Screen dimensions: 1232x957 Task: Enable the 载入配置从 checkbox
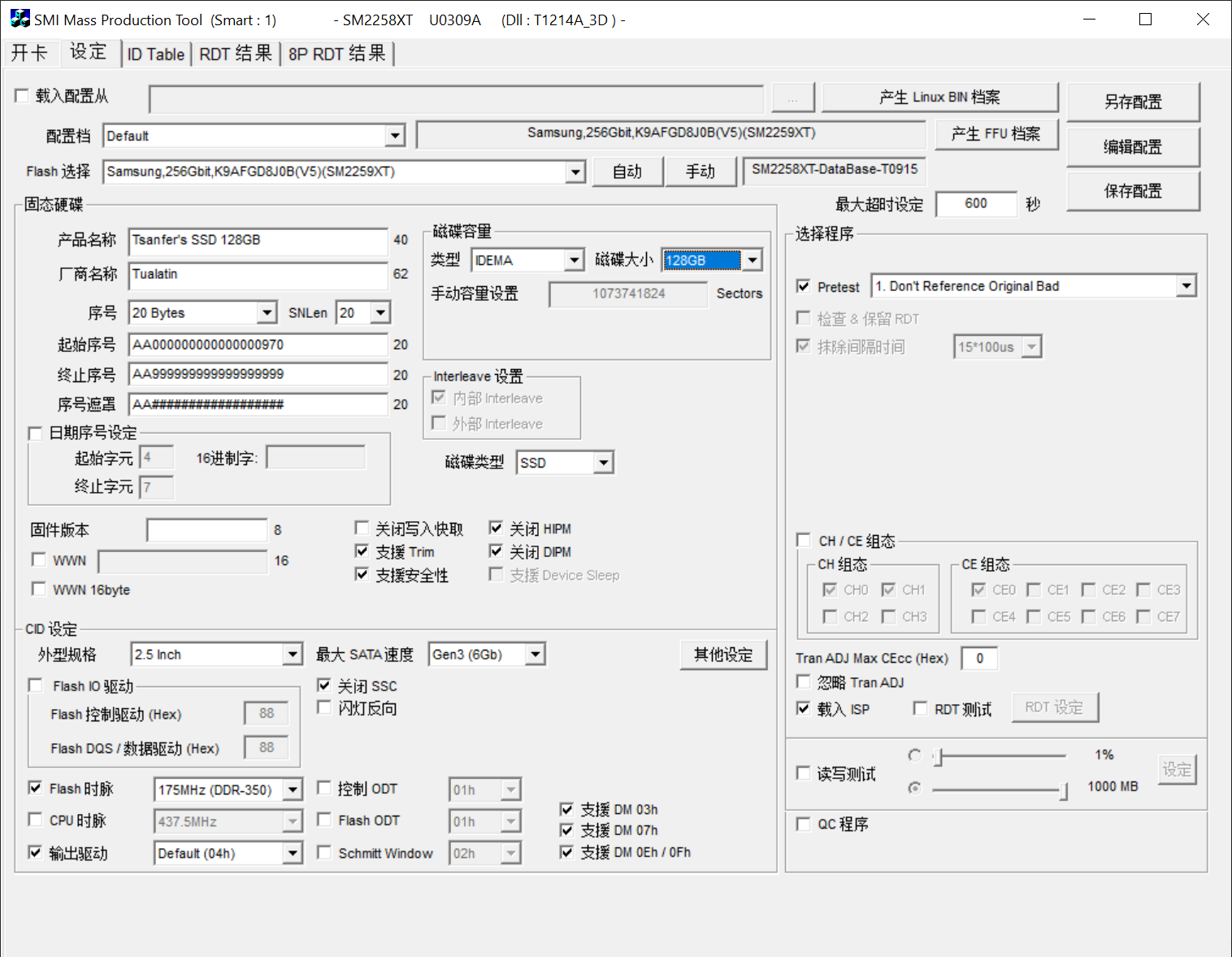[x=22, y=96]
